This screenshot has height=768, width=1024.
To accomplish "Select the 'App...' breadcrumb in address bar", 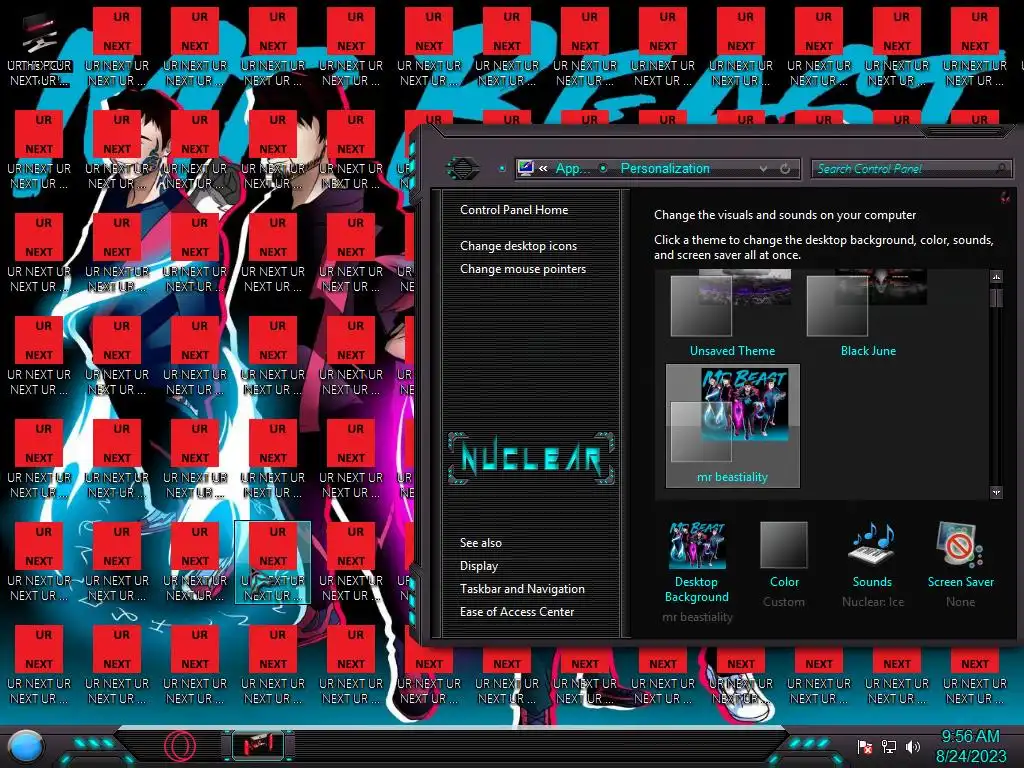I will (x=572, y=168).
